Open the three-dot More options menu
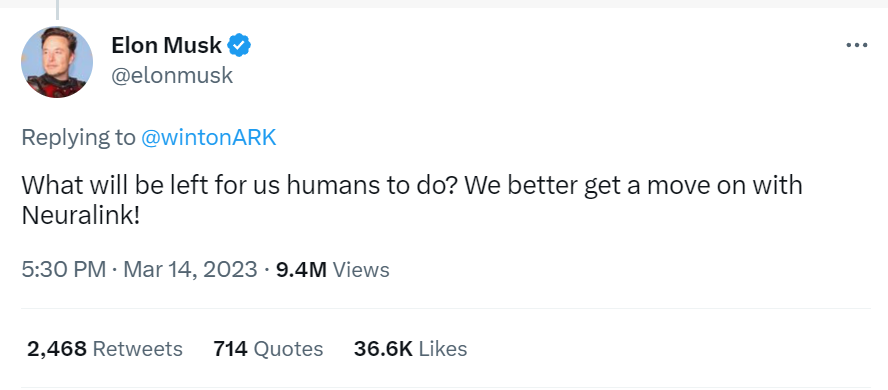 [x=856, y=45]
